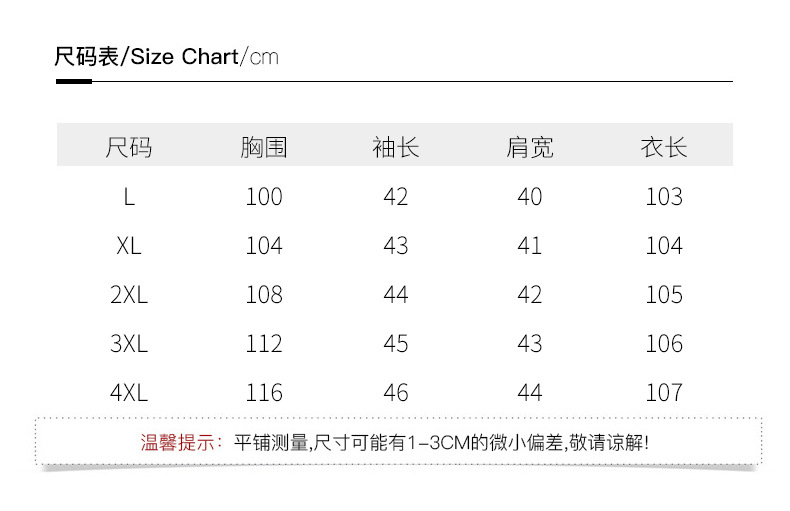Click the bust value 100 for size L
Viewport: 790px width, 511px height.
point(264,197)
